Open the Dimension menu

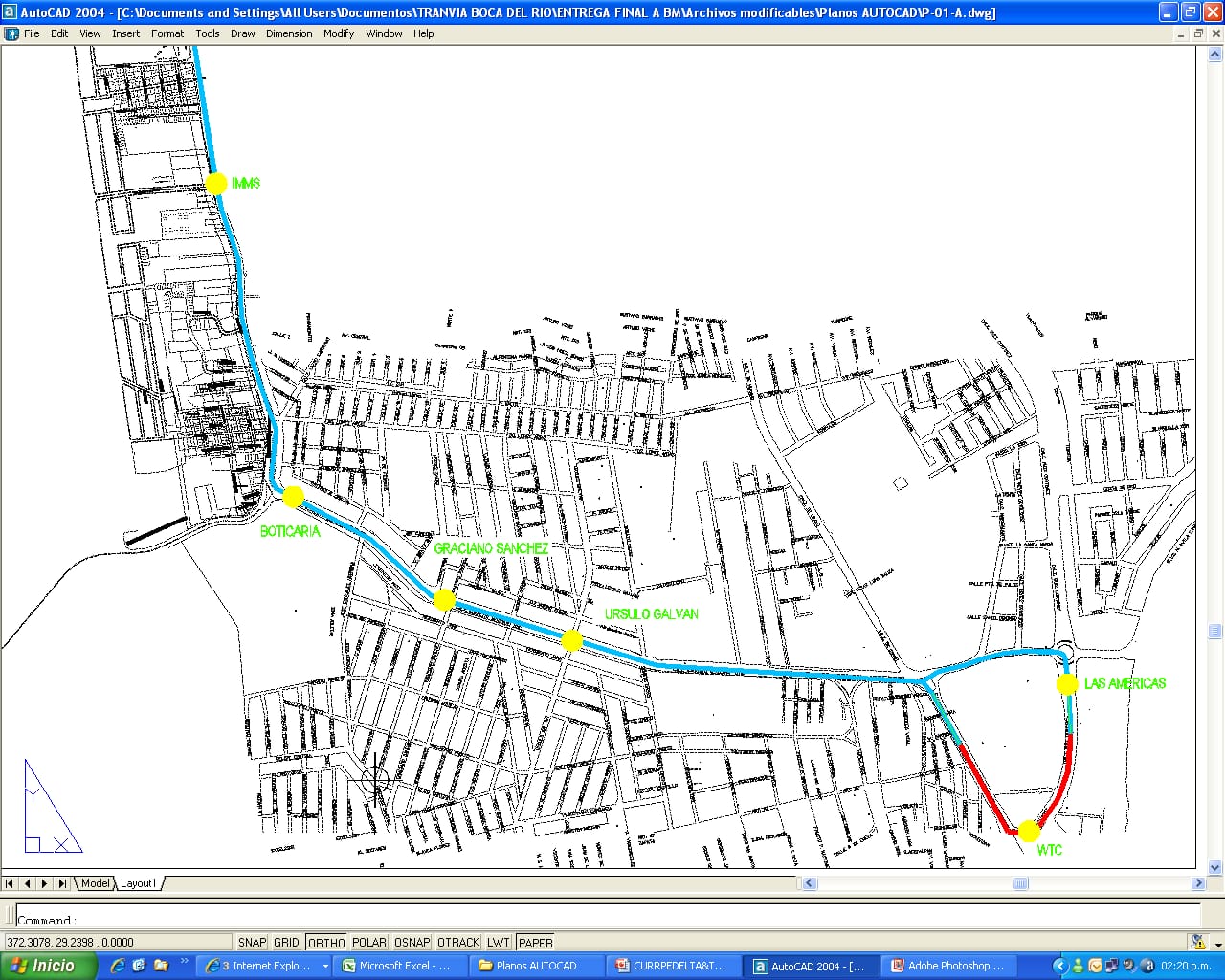[289, 33]
